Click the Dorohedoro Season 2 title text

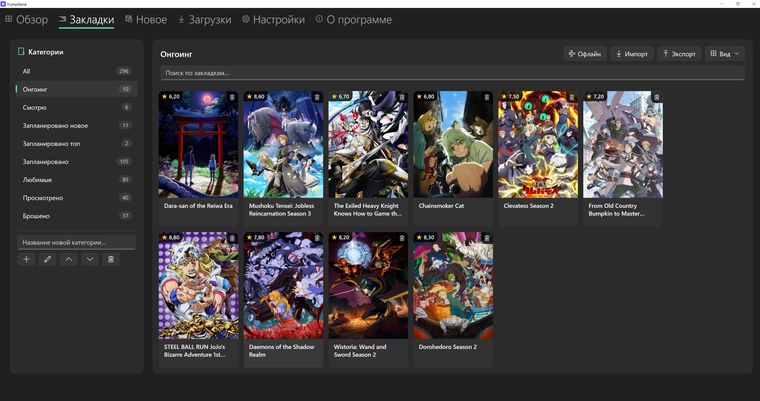click(447, 347)
